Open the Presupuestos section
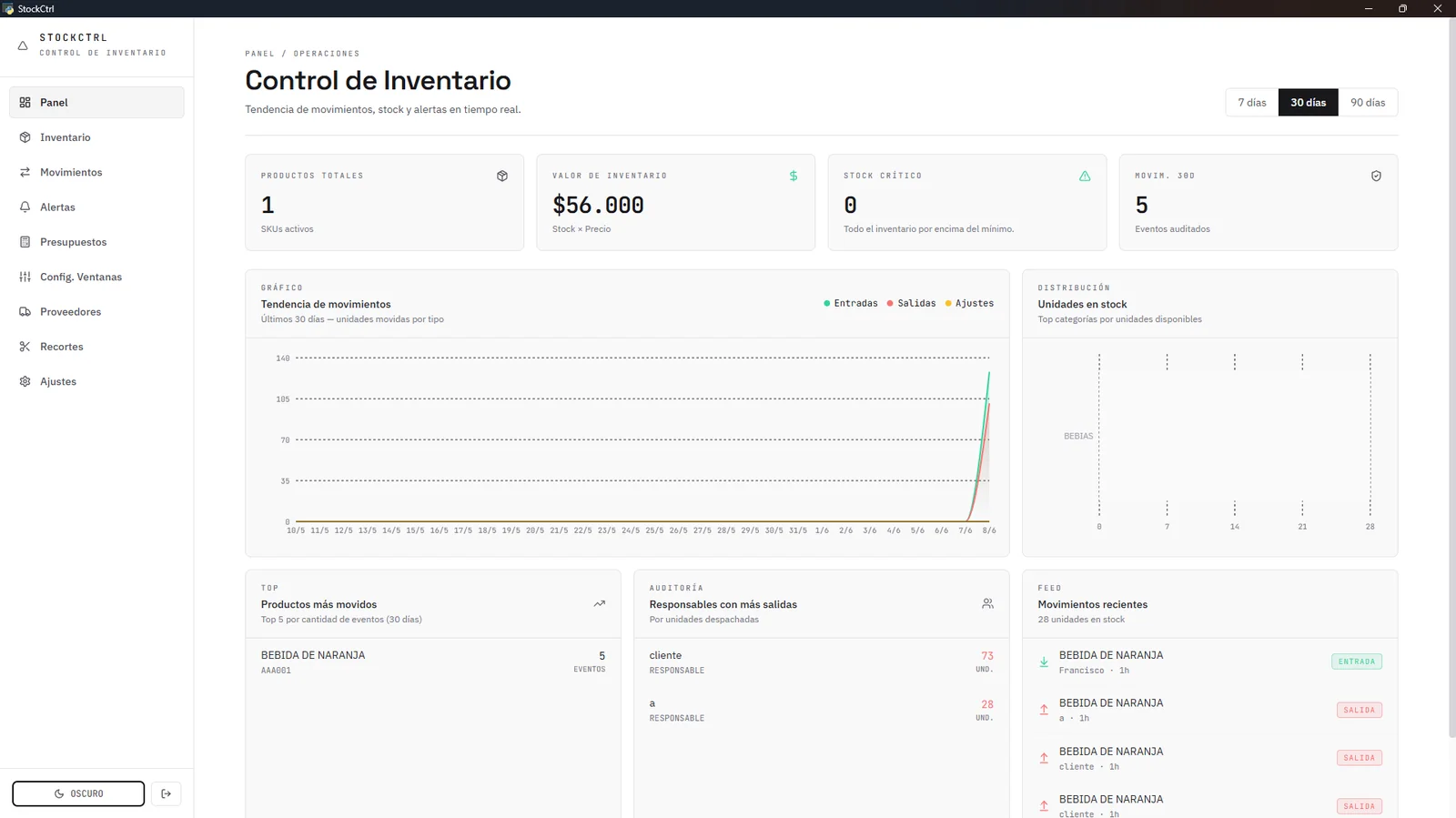This screenshot has height=818, width=1456. click(x=96, y=242)
